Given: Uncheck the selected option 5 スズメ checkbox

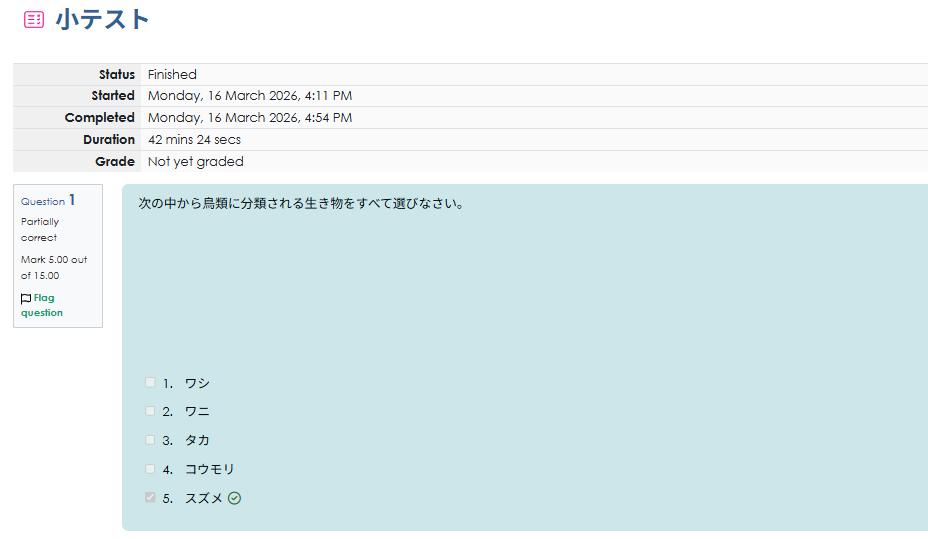Looking at the screenshot, I should click(150, 498).
